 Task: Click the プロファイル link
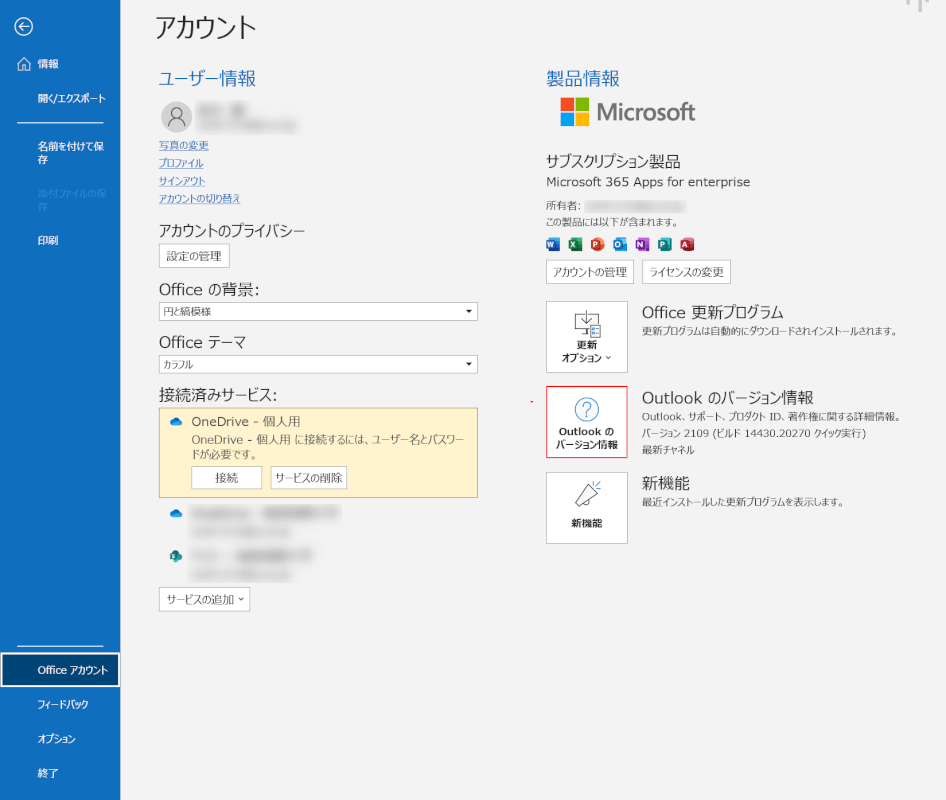[x=181, y=163]
